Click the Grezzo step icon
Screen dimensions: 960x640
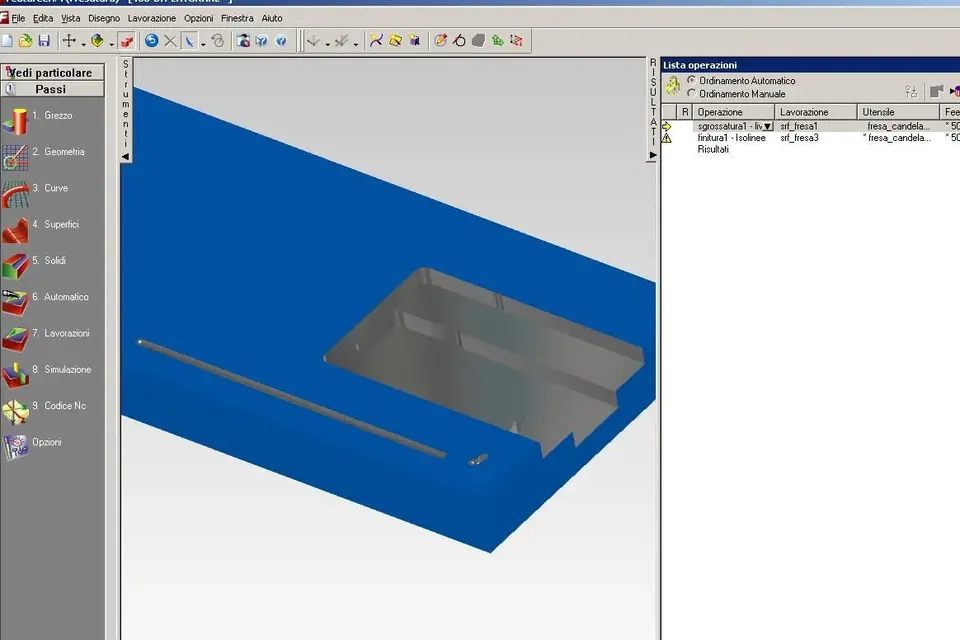pyautogui.click(x=15, y=120)
